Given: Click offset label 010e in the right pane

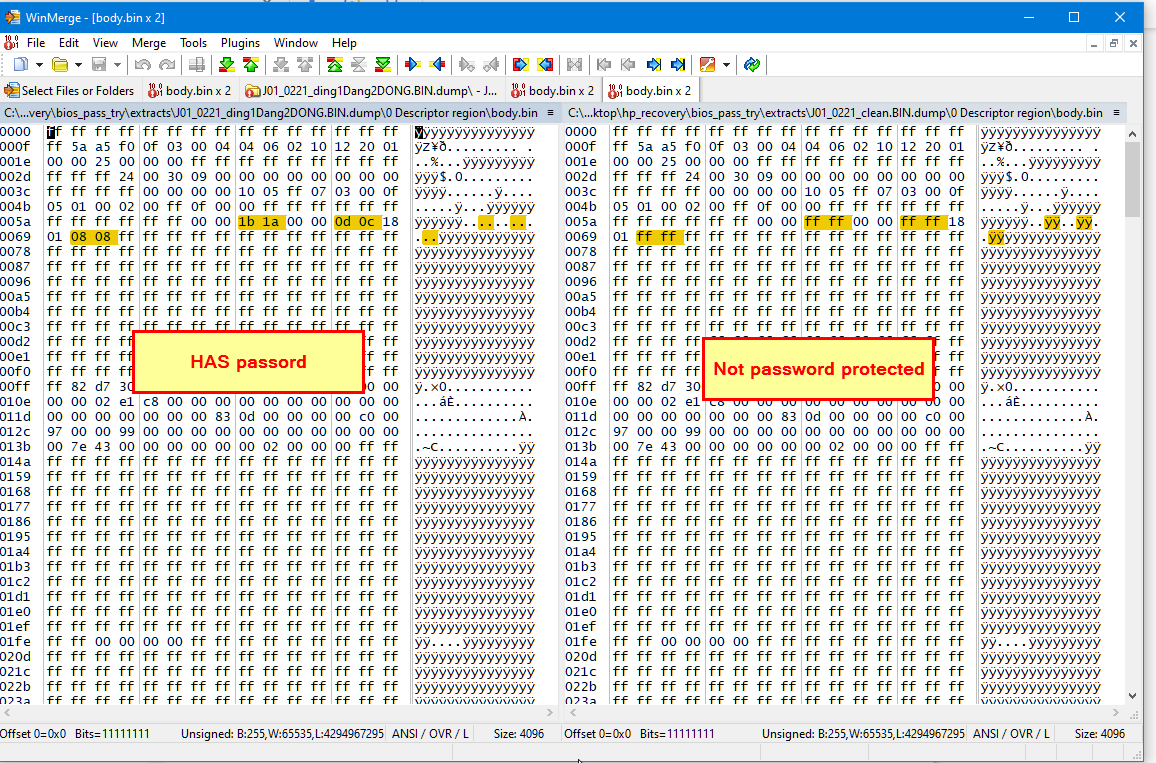Looking at the screenshot, I should pyautogui.click(x=581, y=402).
